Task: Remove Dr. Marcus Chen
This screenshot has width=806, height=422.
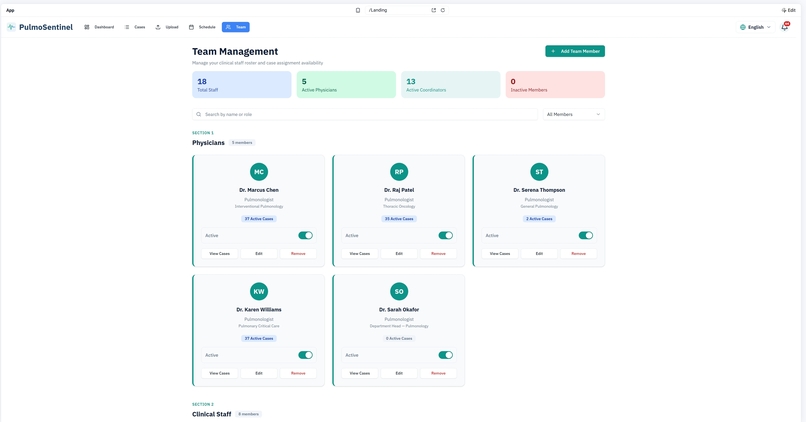Action: [x=298, y=253]
